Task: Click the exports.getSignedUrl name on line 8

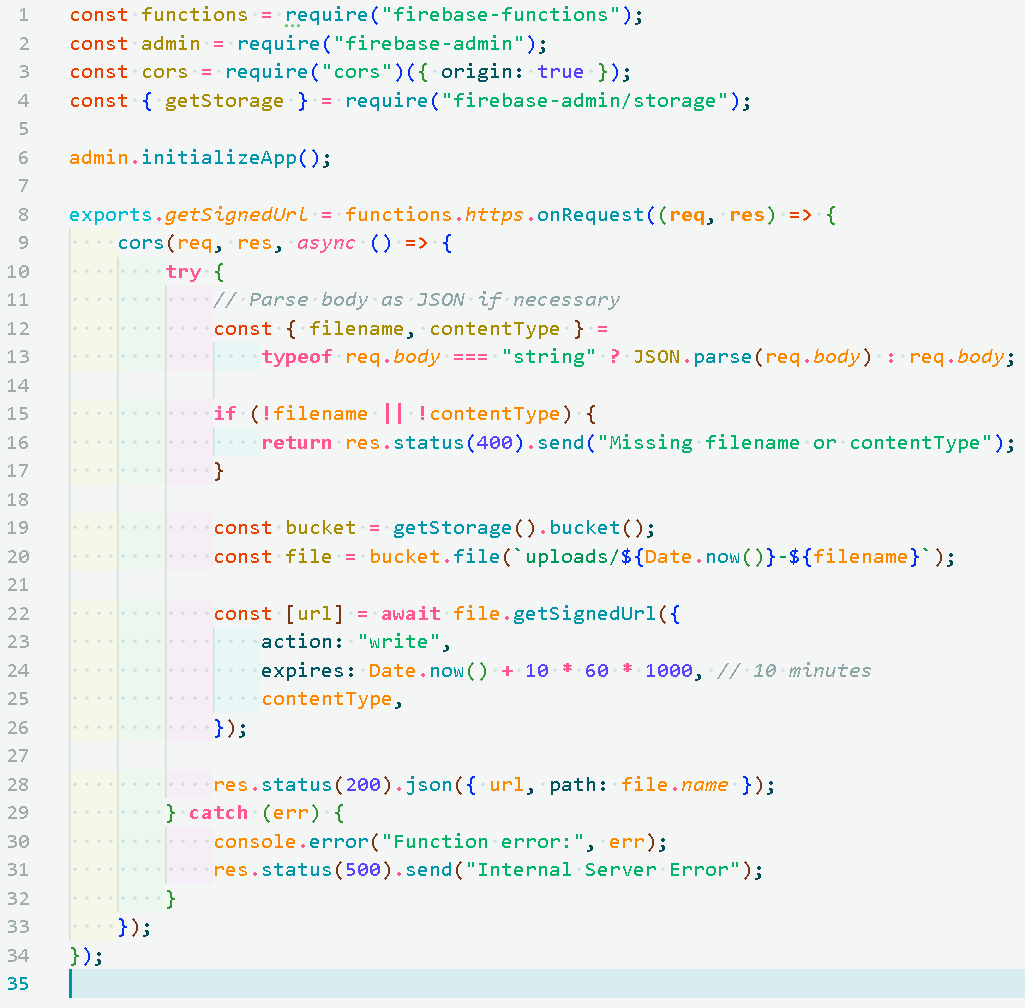Action: coord(188,215)
